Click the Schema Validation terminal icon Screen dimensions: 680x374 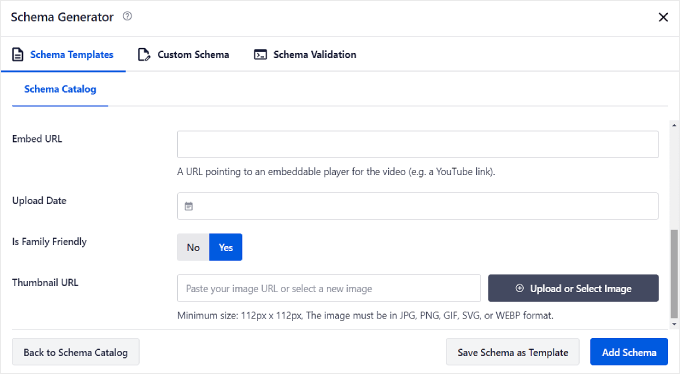coord(260,55)
